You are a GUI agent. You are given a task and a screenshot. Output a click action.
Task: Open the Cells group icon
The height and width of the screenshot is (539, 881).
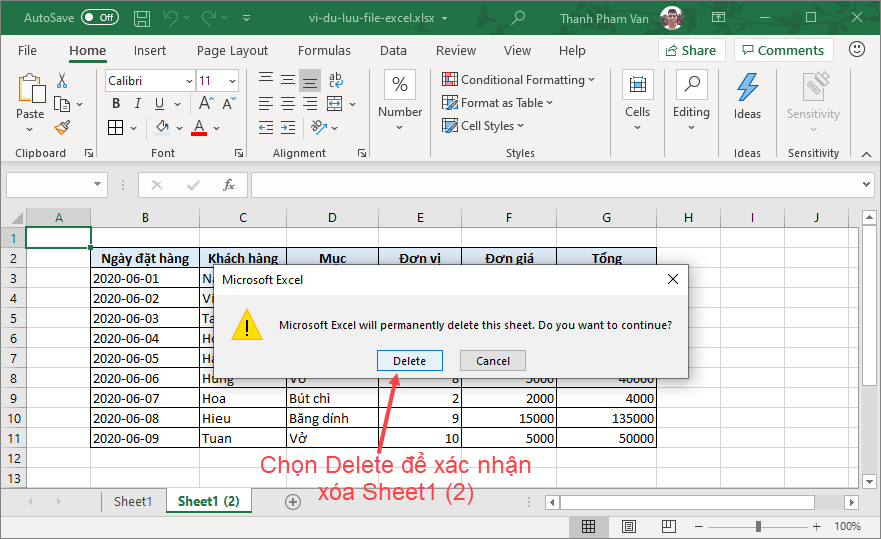coord(637,84)
